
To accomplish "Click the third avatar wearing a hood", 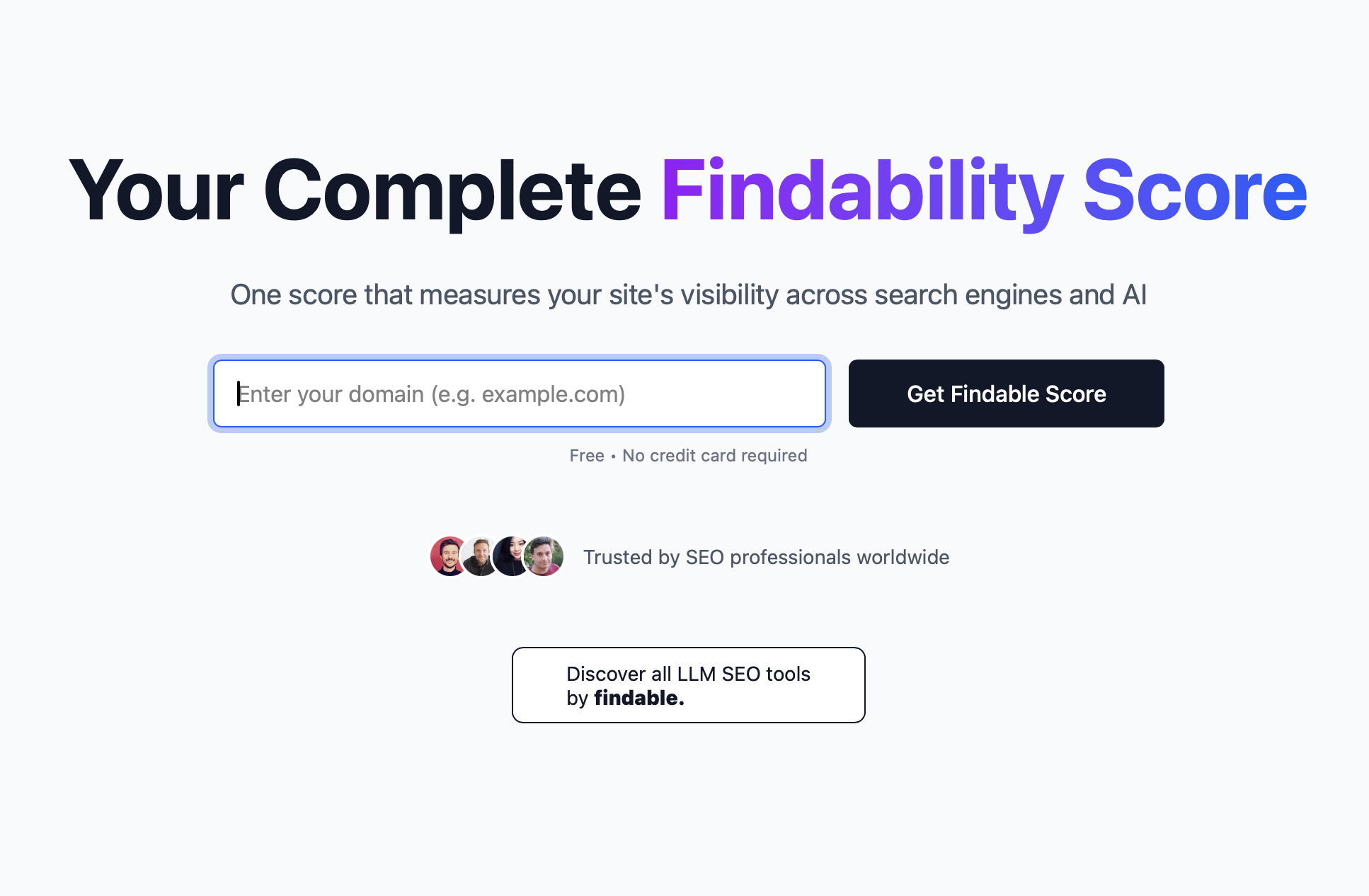I will [512, 557].
